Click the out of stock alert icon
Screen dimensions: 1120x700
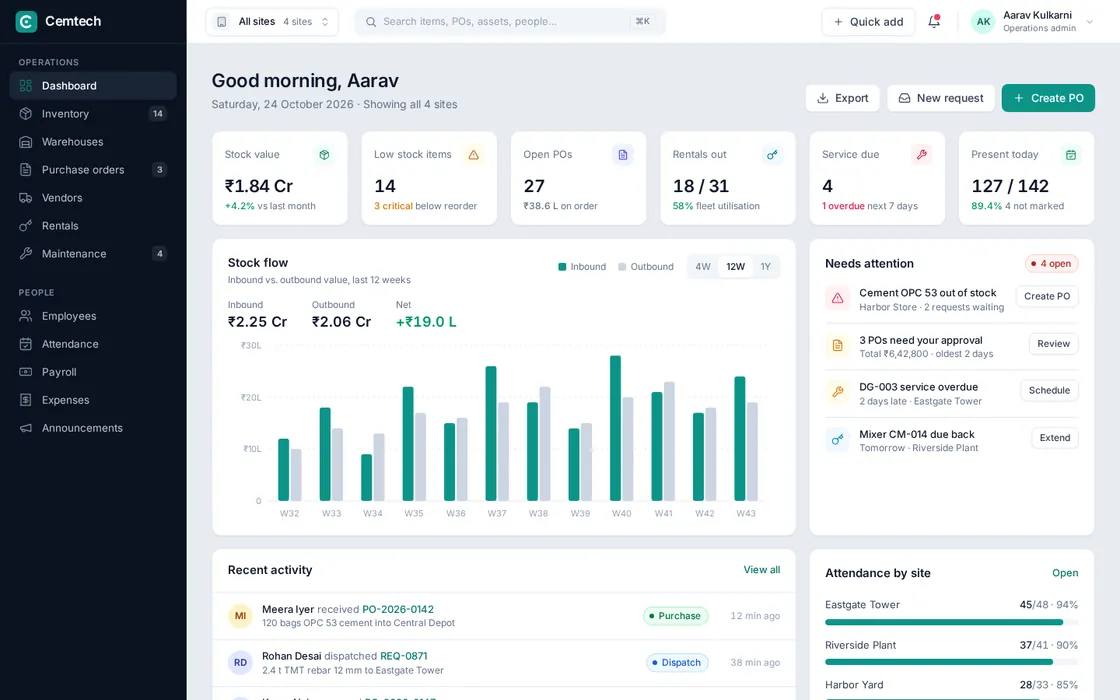[837, 298]
